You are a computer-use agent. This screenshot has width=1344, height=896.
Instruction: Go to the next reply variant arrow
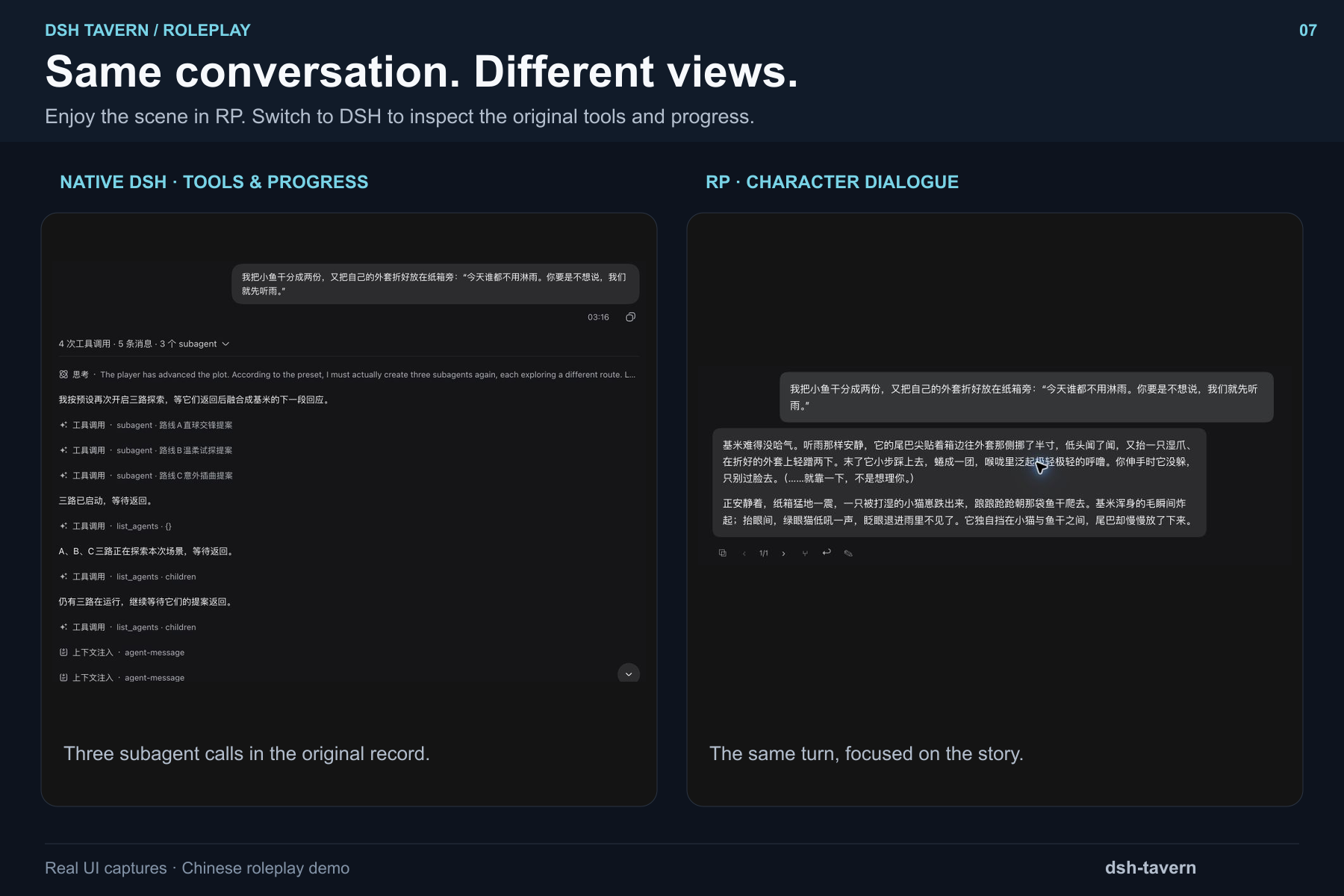(x=783, y=553)
